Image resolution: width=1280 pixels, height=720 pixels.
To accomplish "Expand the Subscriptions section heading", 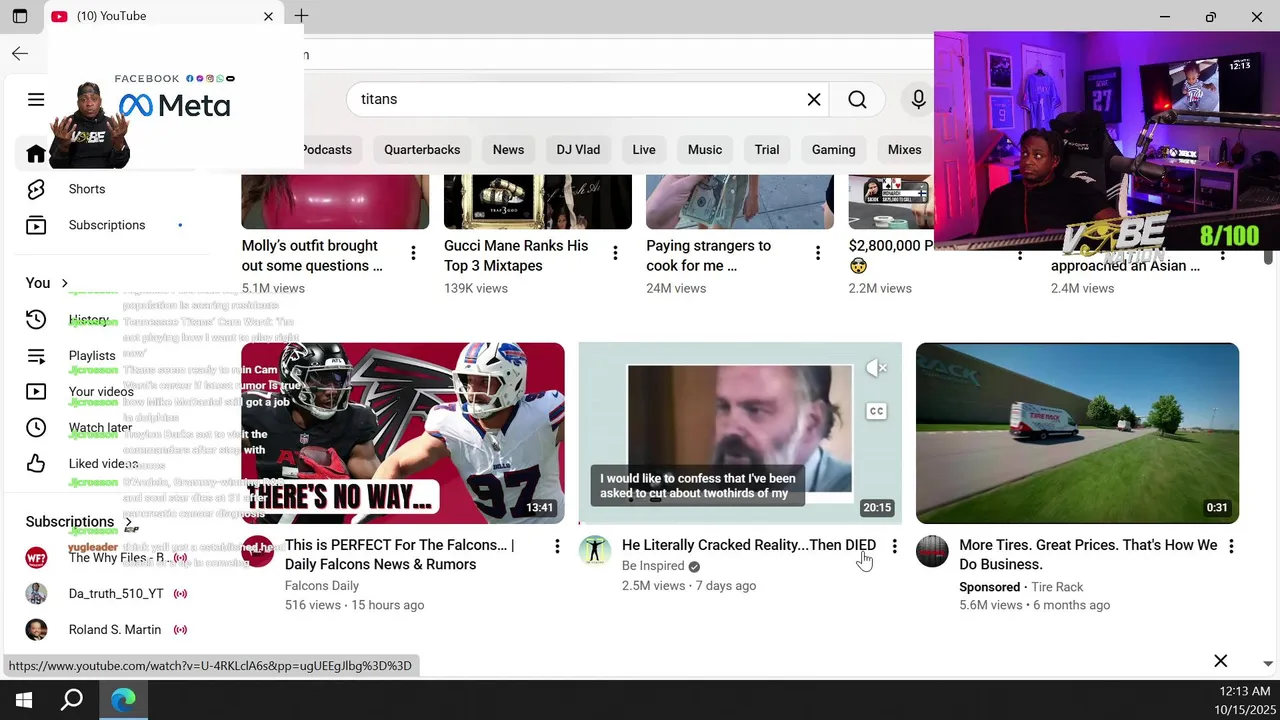I will (x=79, y=521).
